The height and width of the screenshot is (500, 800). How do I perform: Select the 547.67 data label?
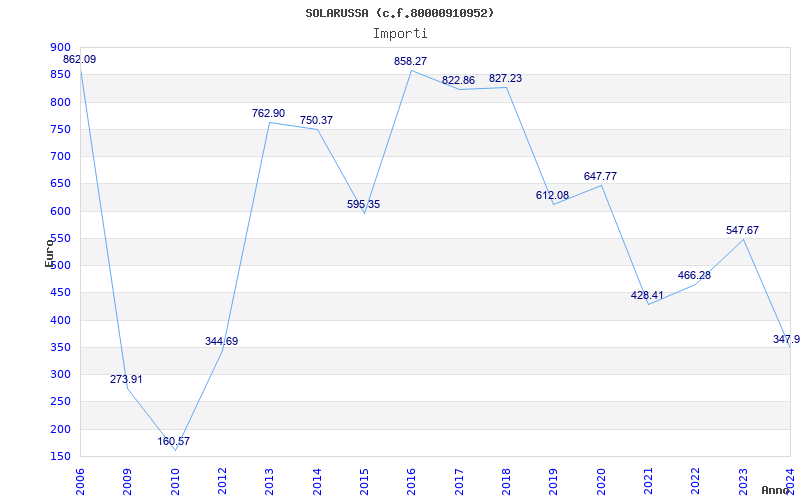742,230
